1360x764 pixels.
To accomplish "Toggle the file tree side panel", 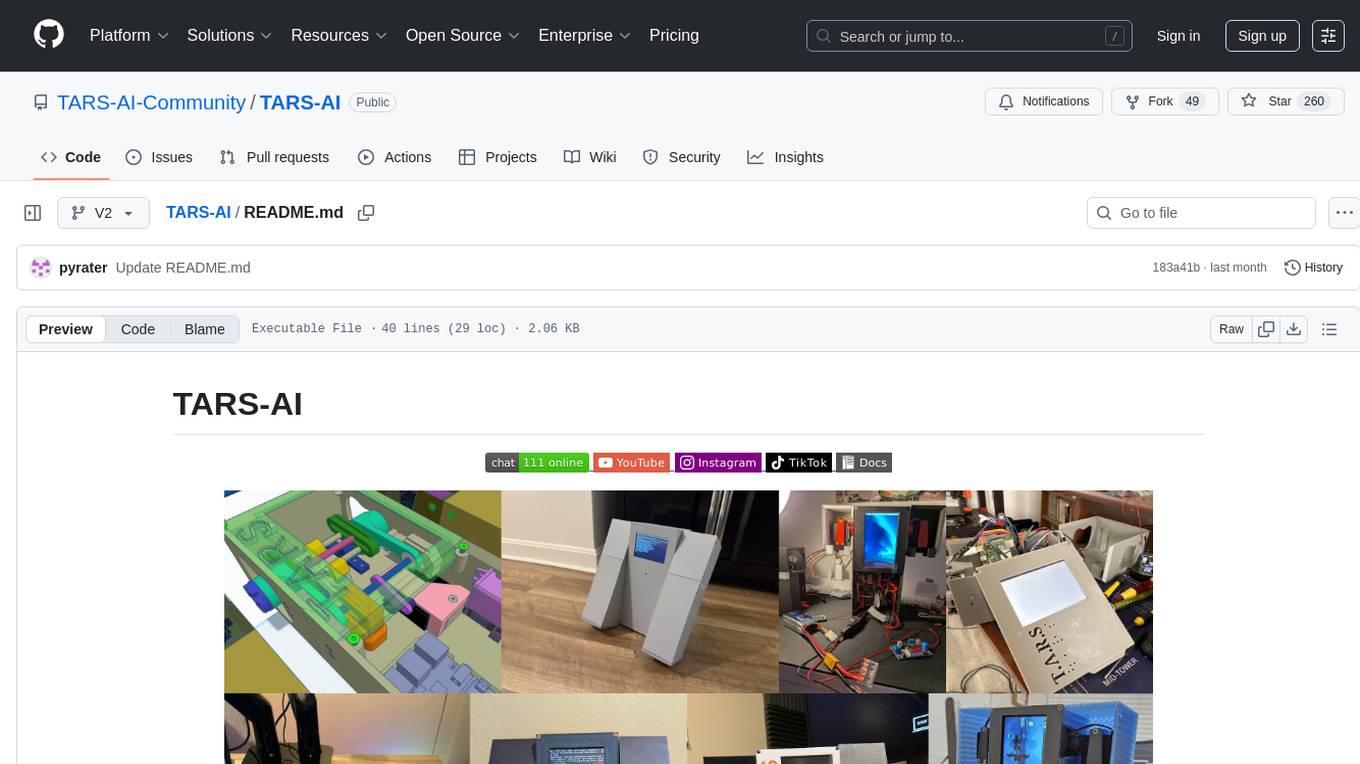I will (x=33, y=213).
